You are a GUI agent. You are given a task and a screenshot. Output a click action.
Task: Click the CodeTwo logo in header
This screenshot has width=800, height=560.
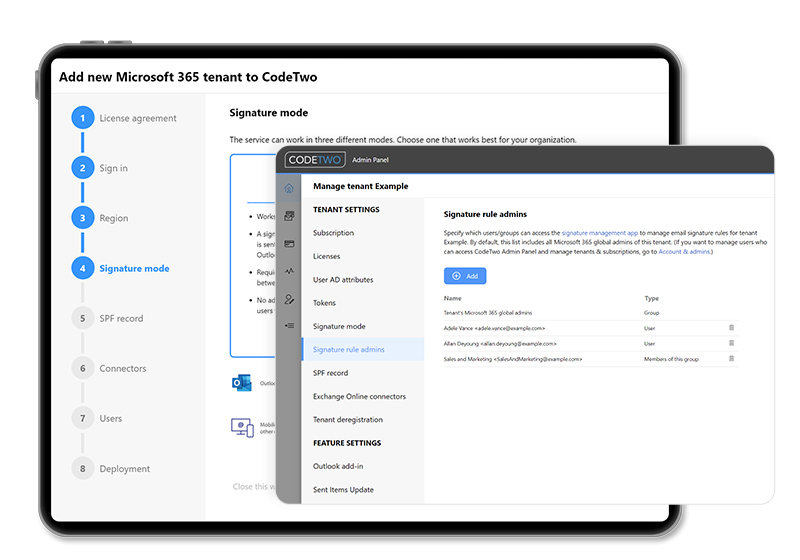pos(314,160)
